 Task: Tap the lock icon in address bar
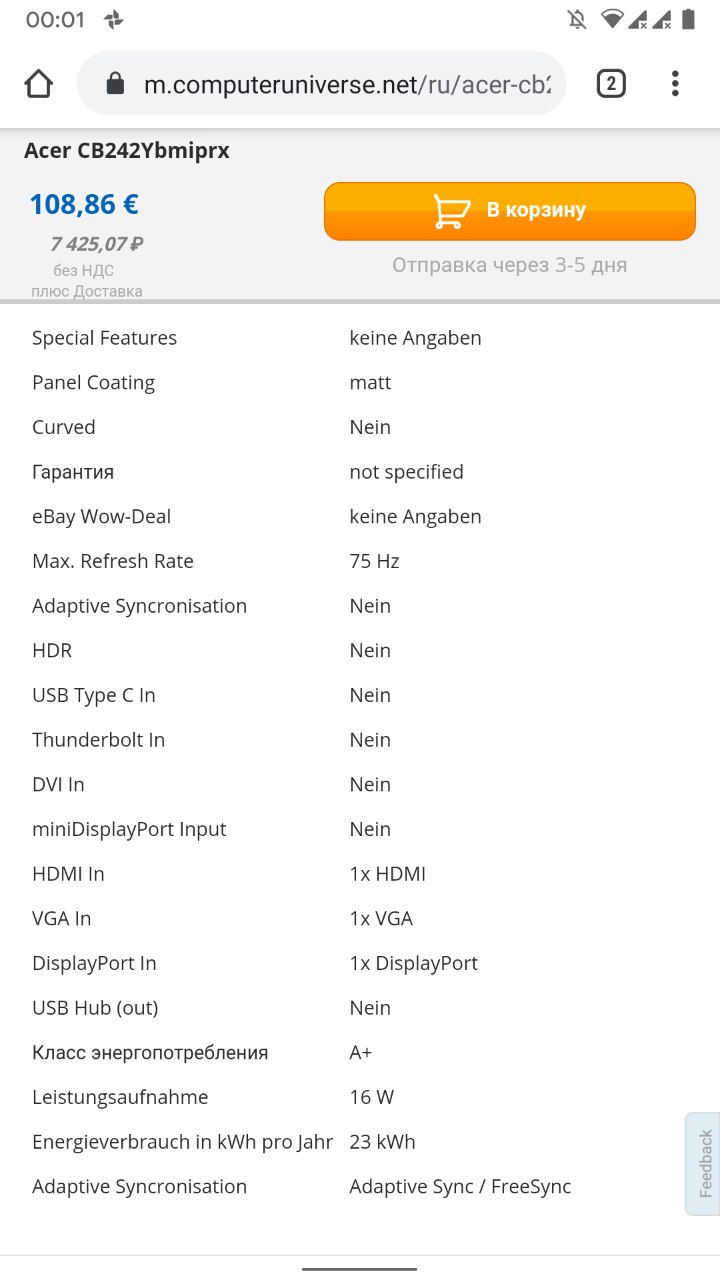point(115,83)
